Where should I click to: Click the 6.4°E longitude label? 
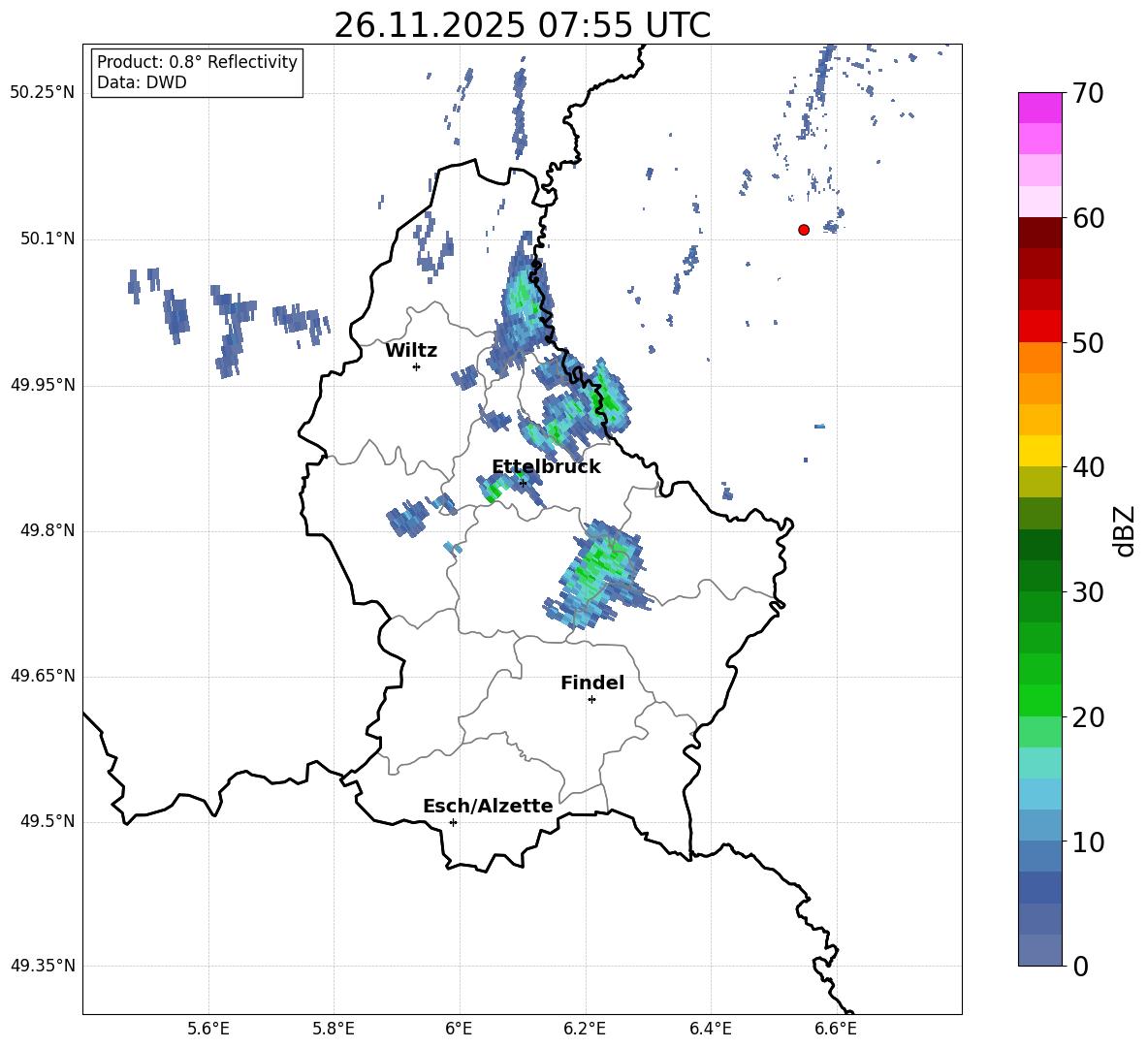click(710, 1029)
